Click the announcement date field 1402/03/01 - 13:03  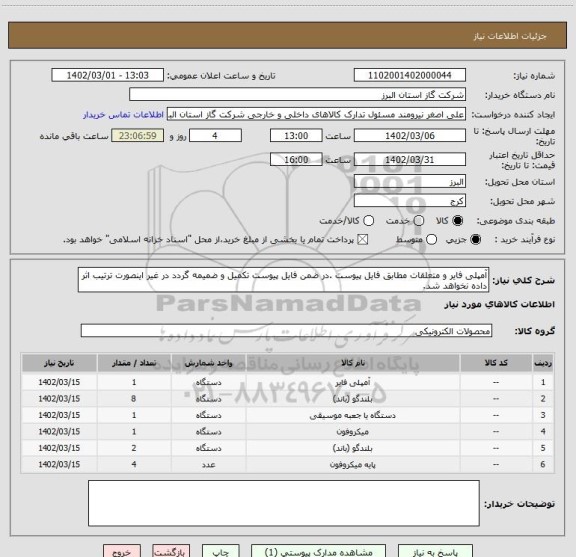tap(108, 75)
